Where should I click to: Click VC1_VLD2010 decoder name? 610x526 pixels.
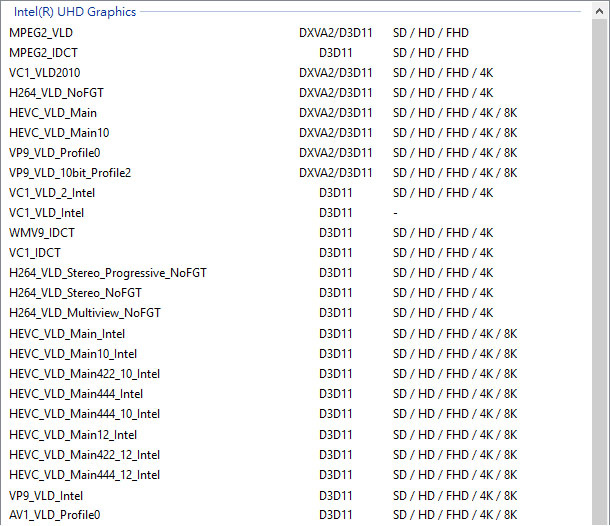pos(45,73)
